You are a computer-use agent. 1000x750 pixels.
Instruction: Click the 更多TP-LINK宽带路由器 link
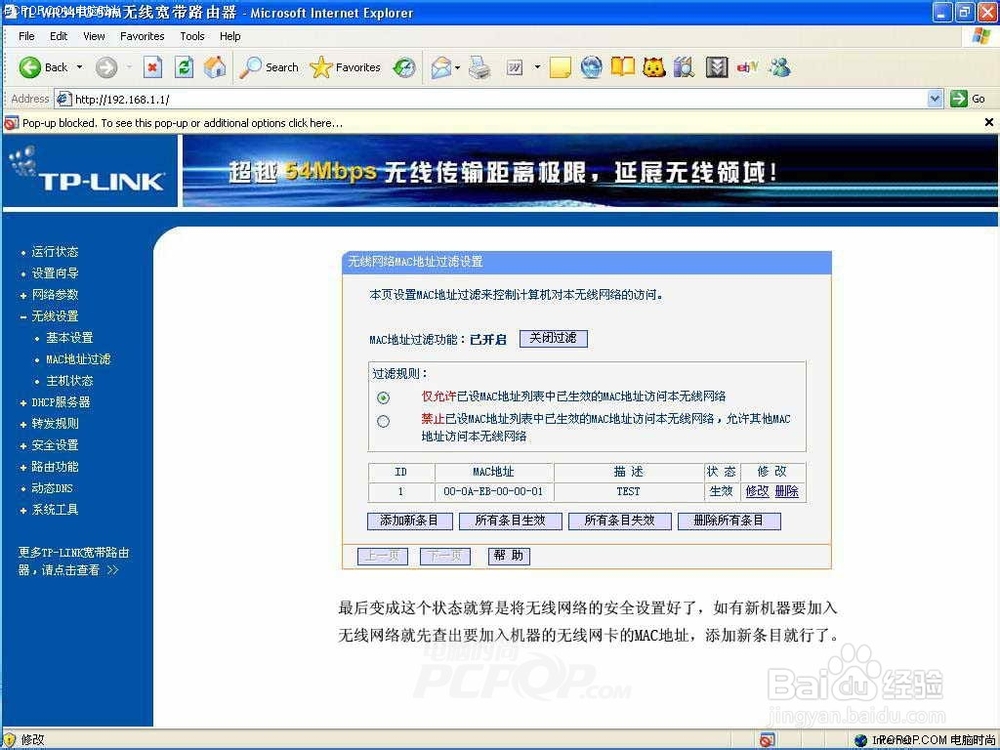click(73, 562)
